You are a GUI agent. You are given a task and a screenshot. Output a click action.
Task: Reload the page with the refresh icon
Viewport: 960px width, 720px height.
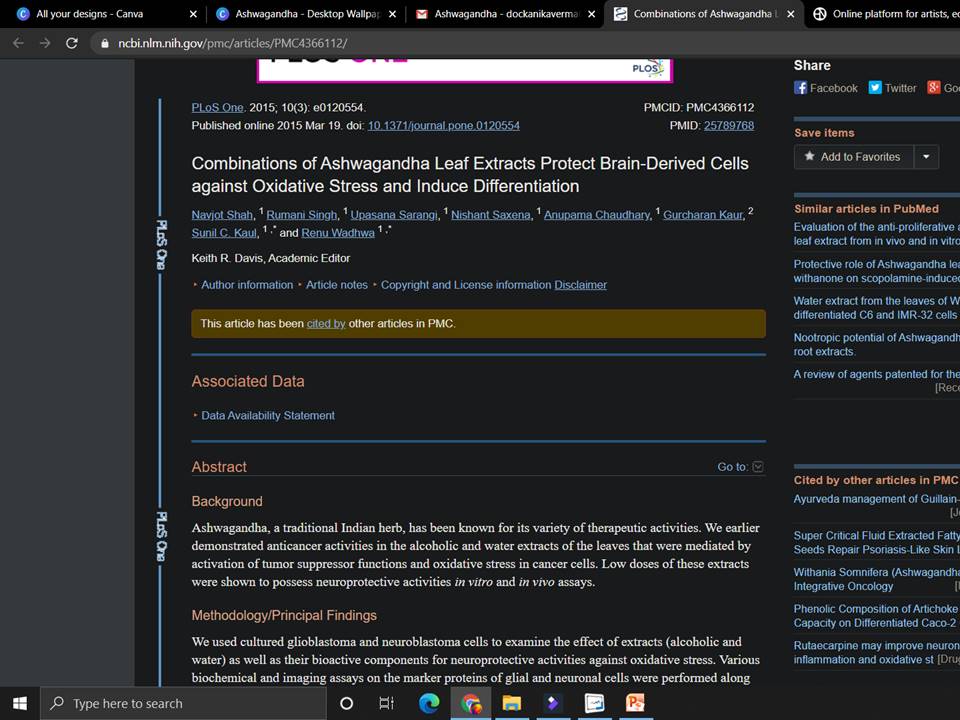tap(71, 43)
